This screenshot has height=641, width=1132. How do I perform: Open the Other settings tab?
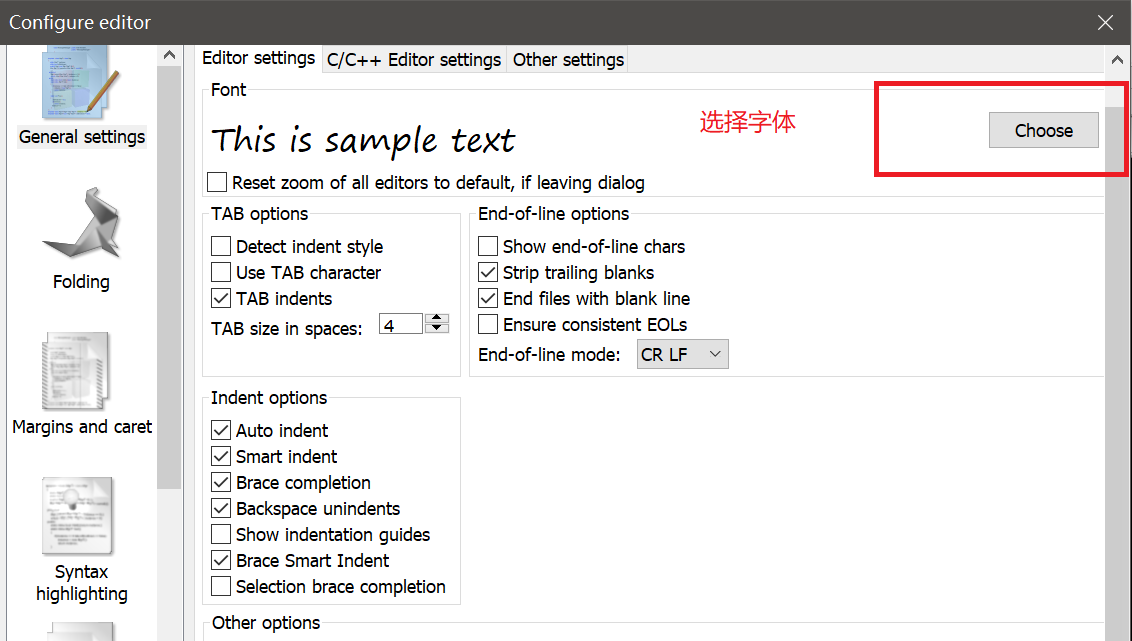(x=568, y=60)
